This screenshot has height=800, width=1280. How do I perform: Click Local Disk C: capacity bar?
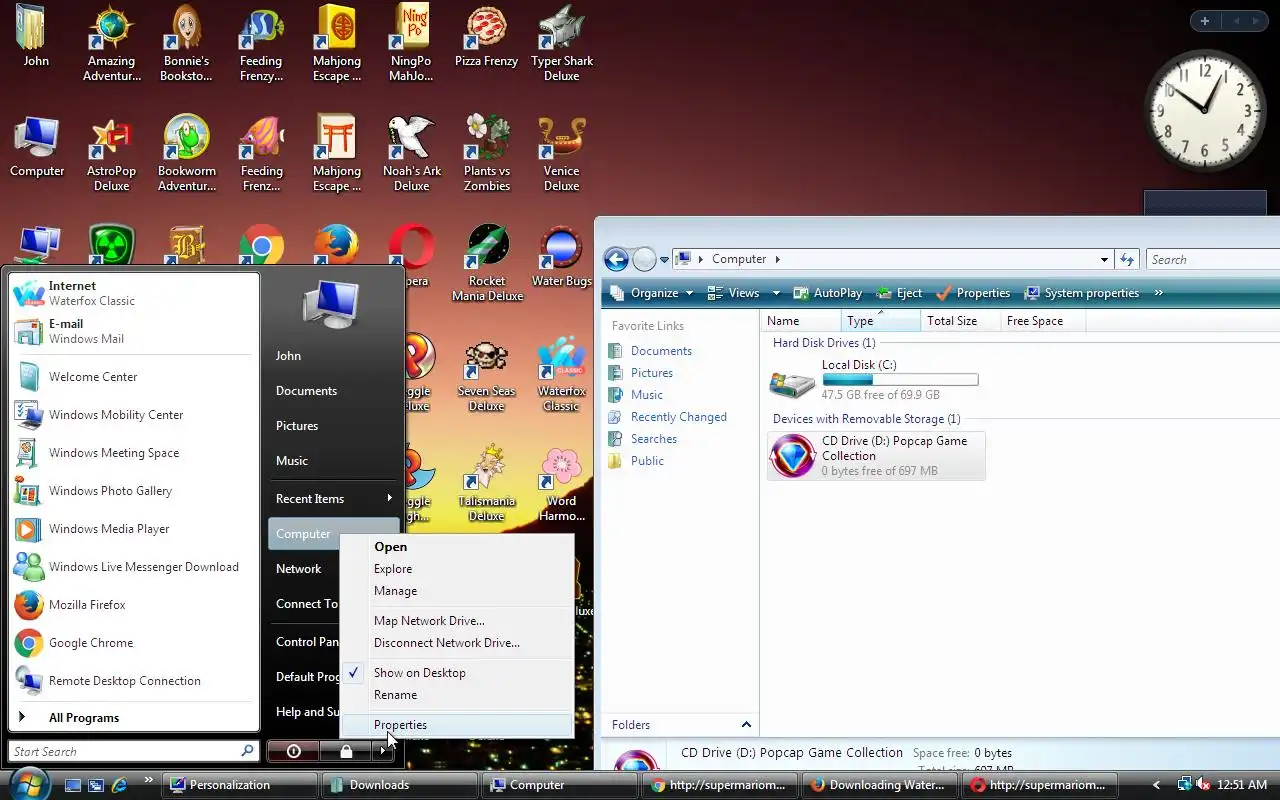(900, 380)
